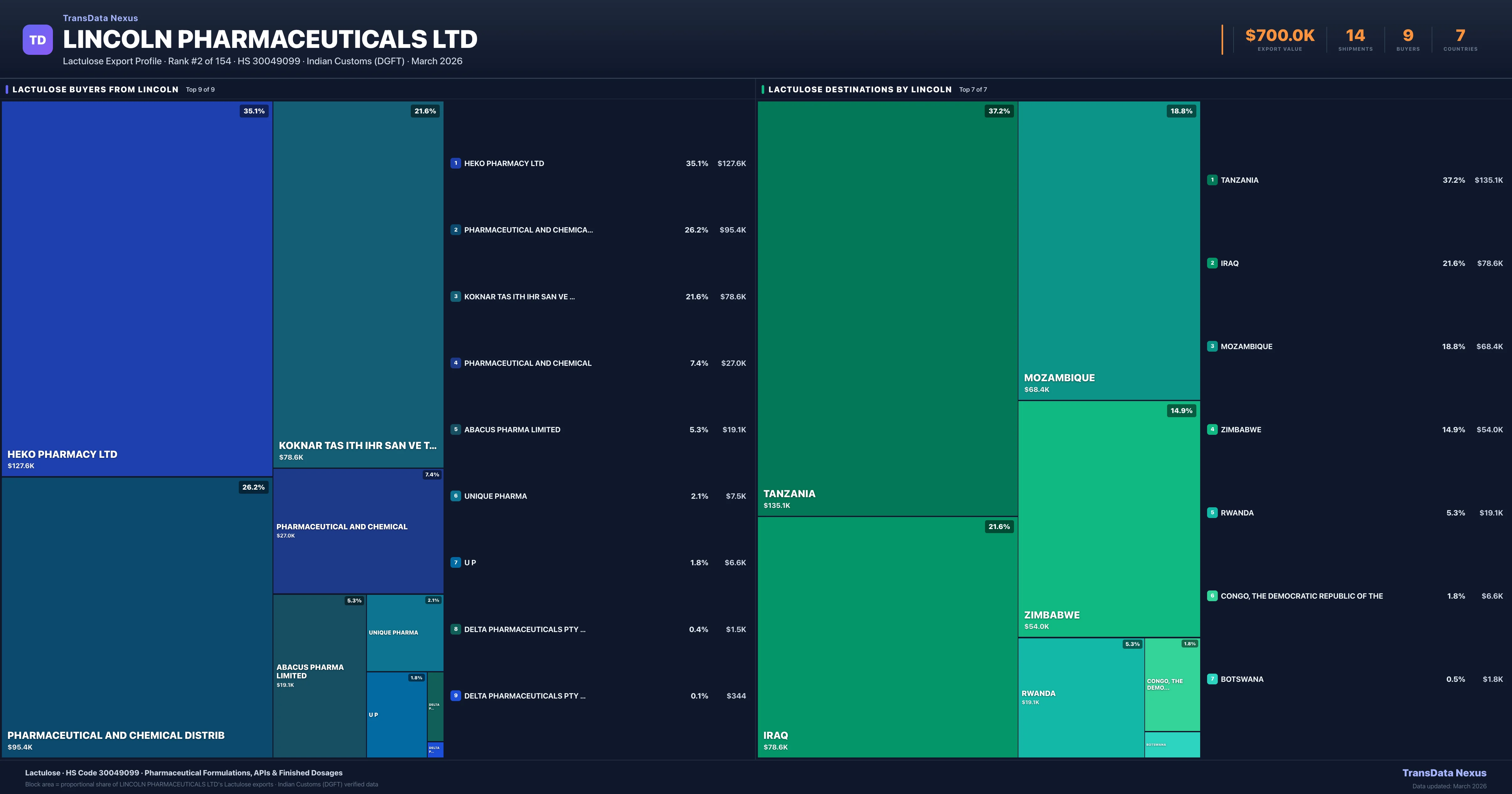Select rank badge 9 next to DELTA PHARMACEUTICALS PTY
Viewport: 1512px width, 794px height.
pyautogui.click(x=456, y=695)
